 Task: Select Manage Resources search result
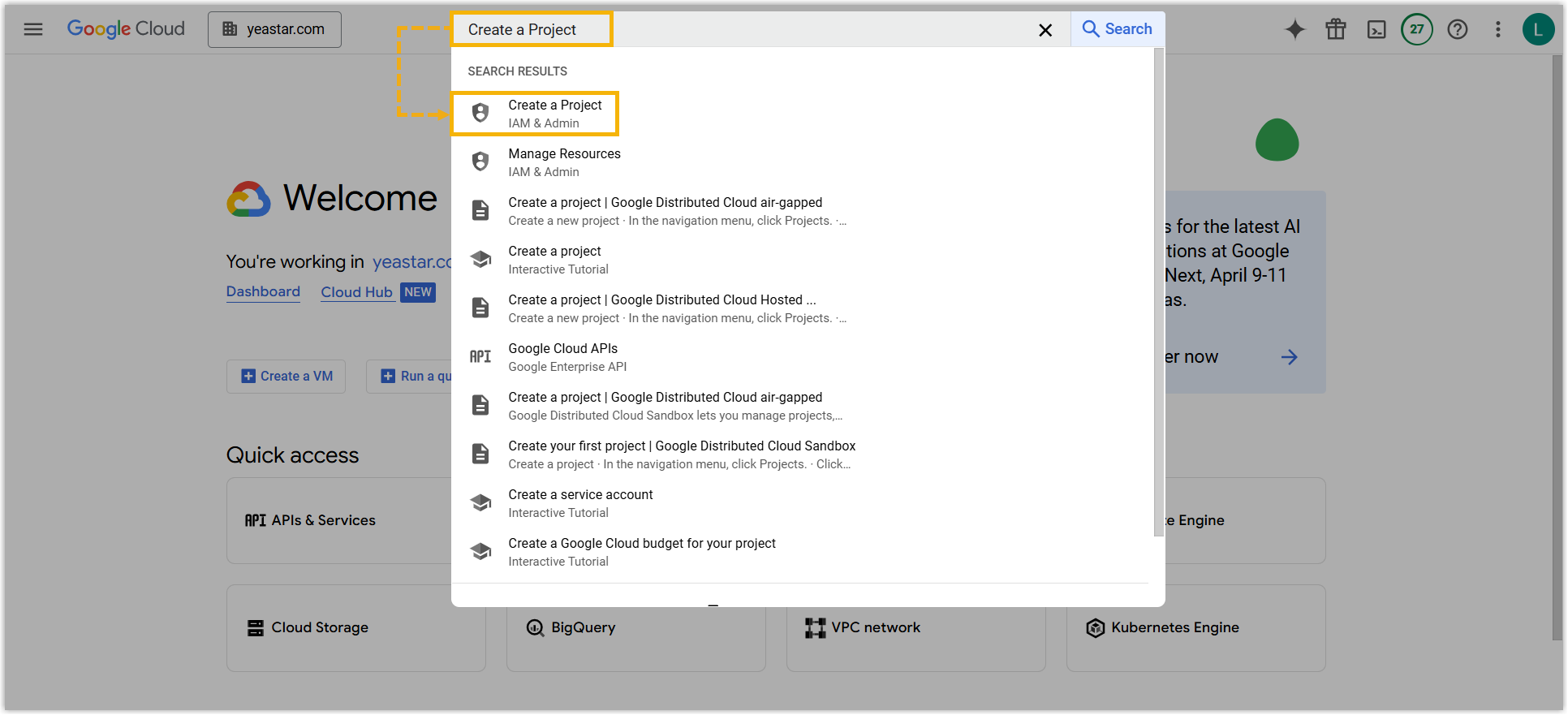tap(564, 162)
